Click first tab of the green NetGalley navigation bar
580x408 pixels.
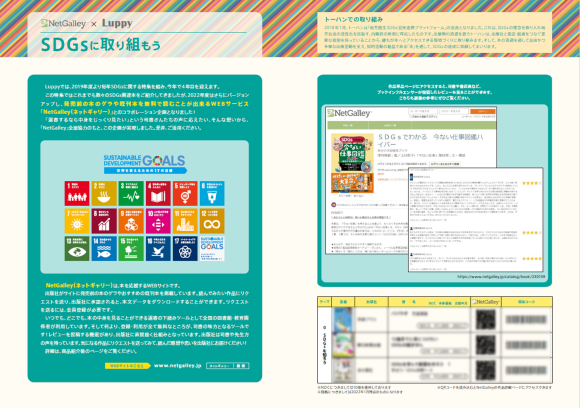click(x=347, y=126)
